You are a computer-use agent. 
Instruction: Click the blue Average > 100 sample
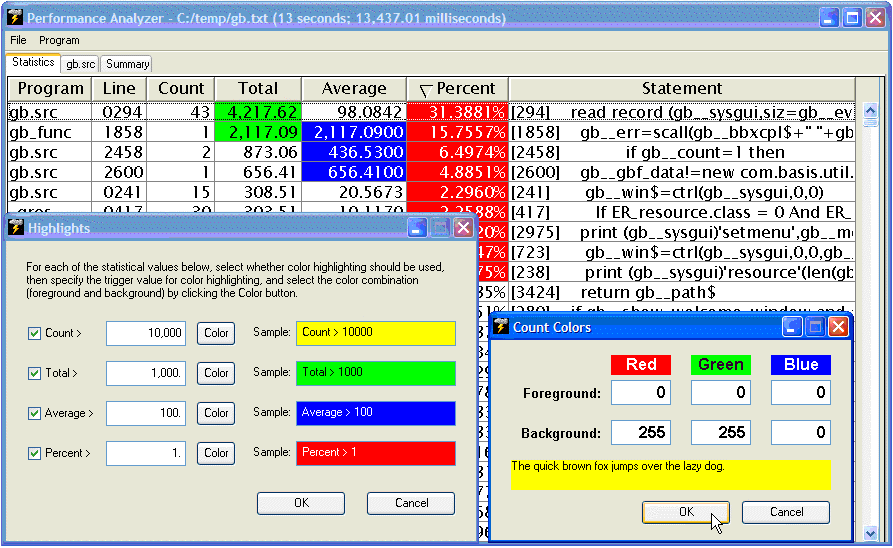[x=376, y=413]
